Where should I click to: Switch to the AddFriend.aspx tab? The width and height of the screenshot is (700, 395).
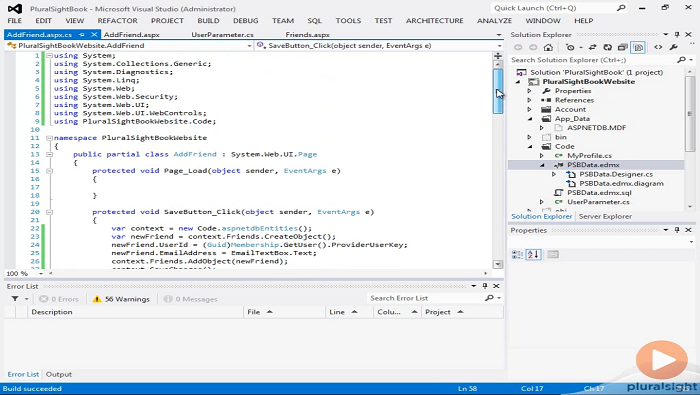pos(132,34)
